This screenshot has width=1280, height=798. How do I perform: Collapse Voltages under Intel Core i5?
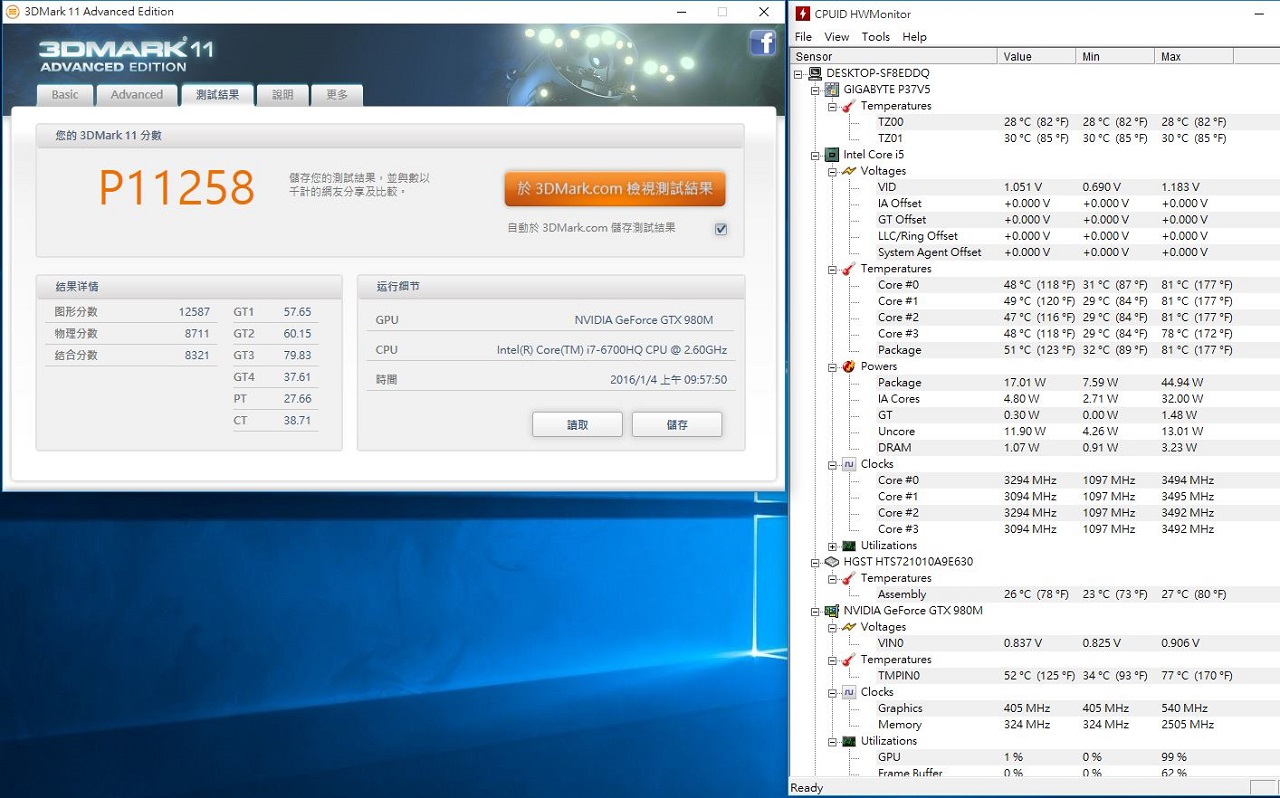click(832, 171)
